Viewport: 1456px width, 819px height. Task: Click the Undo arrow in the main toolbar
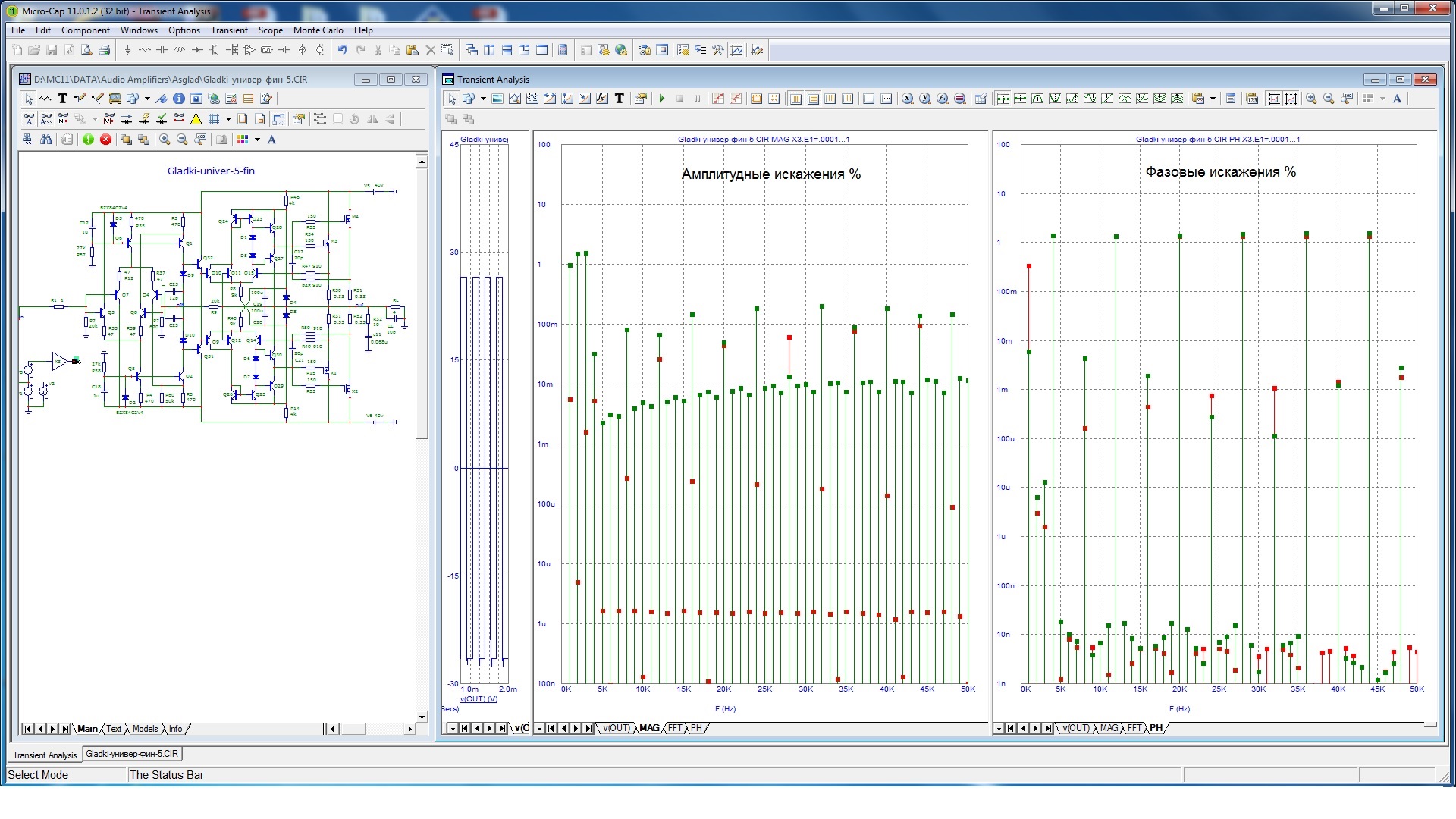click(342, 50)
